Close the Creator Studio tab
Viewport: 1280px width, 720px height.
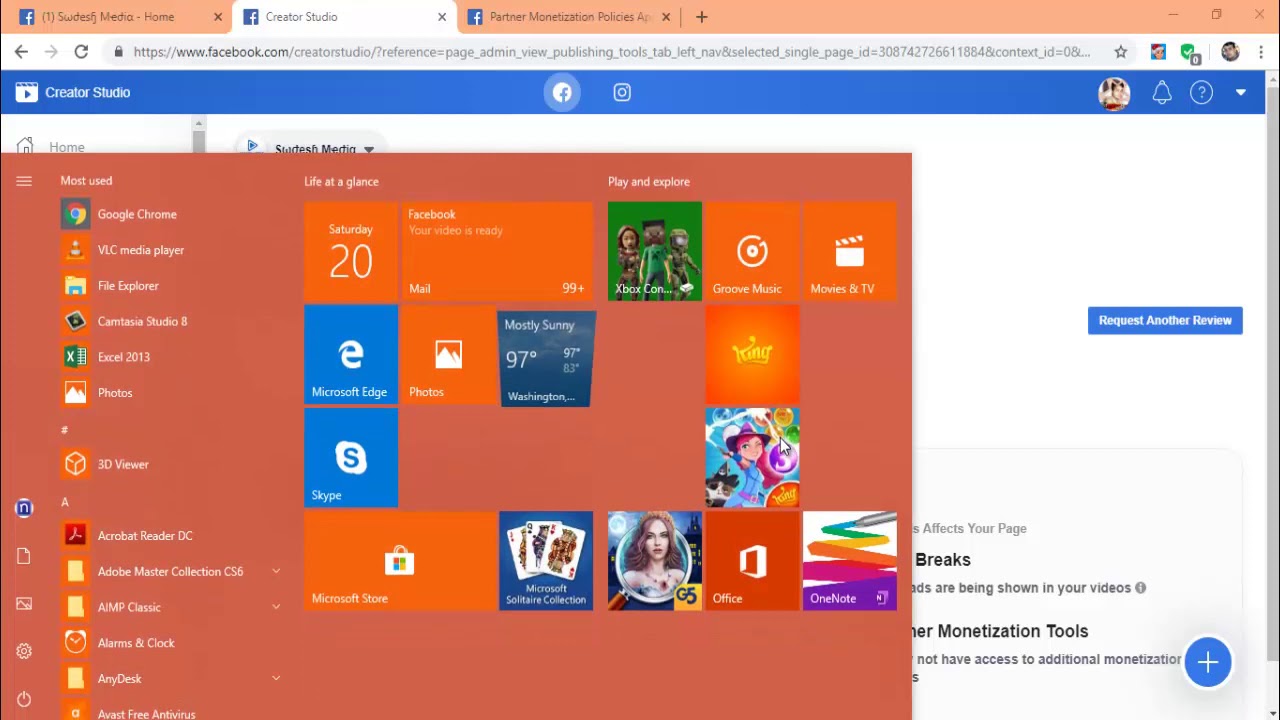(x=442, y=17)
